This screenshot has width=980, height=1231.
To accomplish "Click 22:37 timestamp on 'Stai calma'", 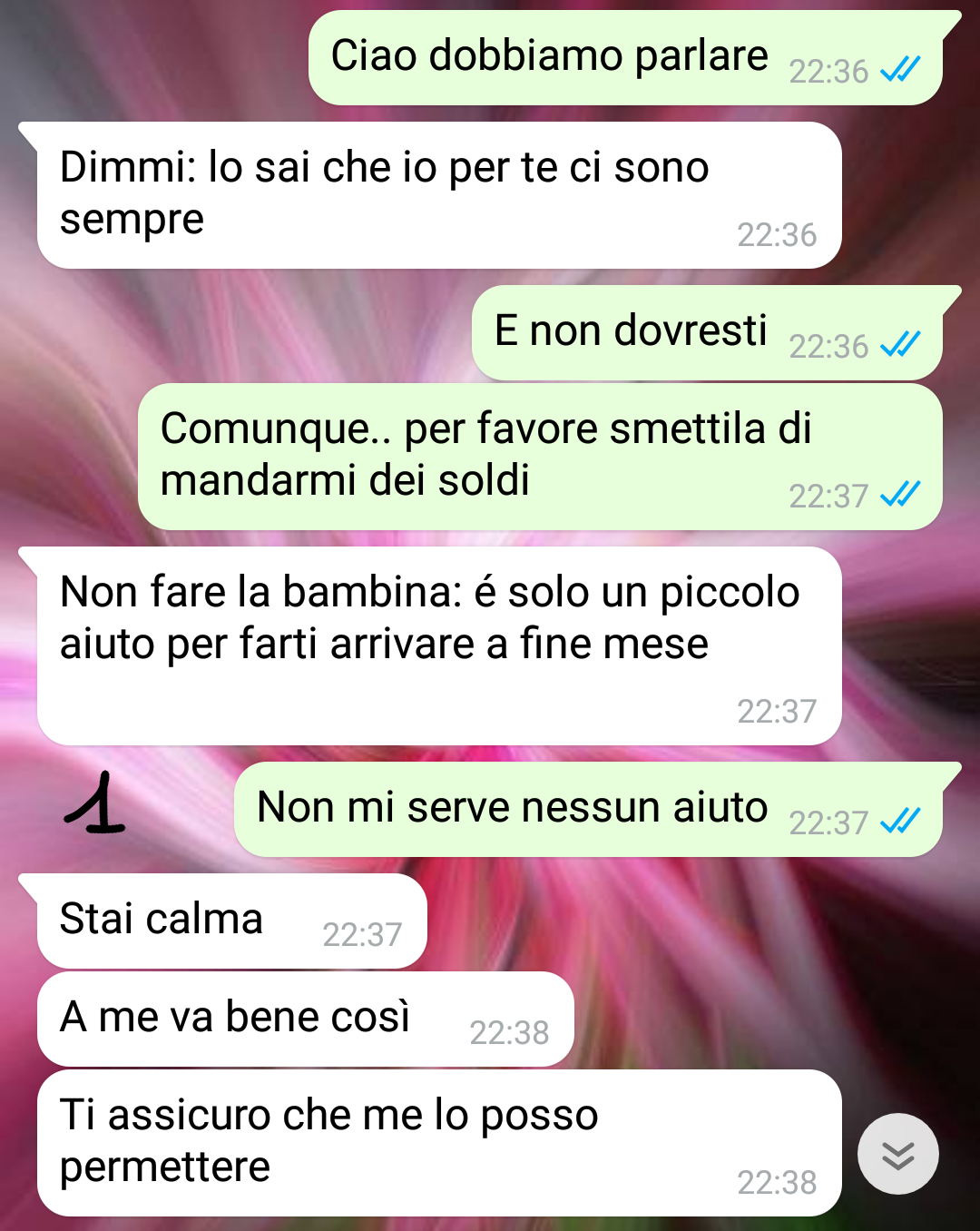I will coord(362,935).
